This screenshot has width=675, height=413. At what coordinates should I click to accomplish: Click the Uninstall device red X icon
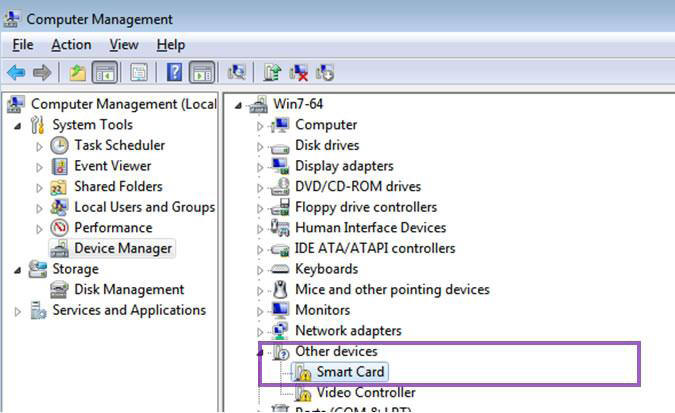coord(298,72)
